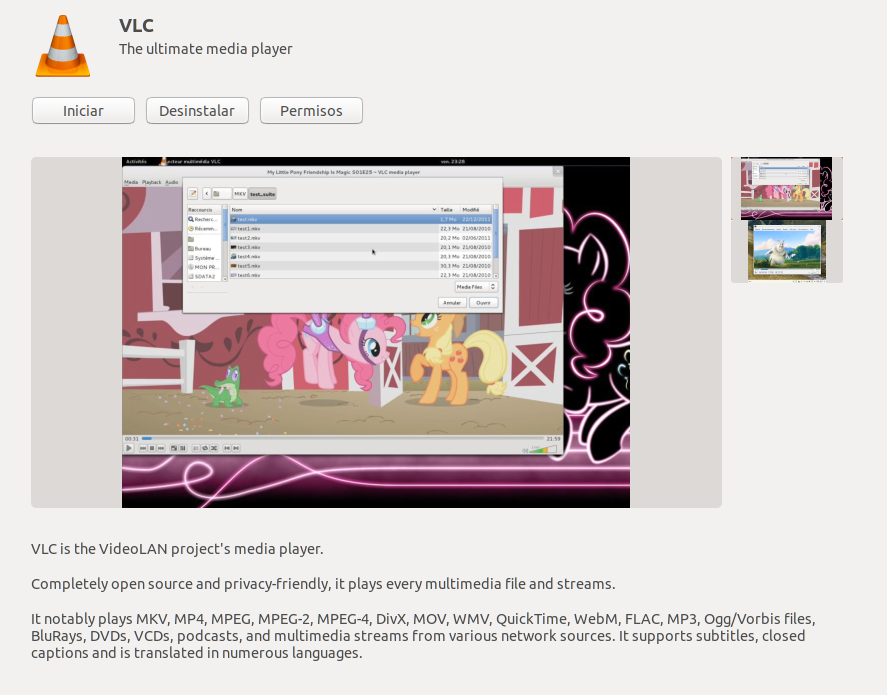Select the first thumbnail with pony screenshot

pyautogui.click(x=786, y=188)
